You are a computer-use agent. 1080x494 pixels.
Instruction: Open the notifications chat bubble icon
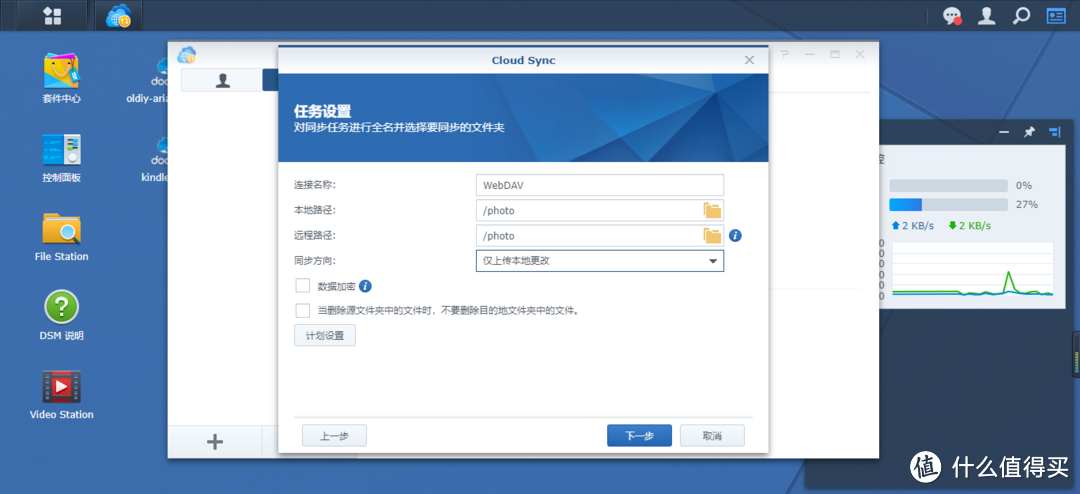click(x=952, y=16)
